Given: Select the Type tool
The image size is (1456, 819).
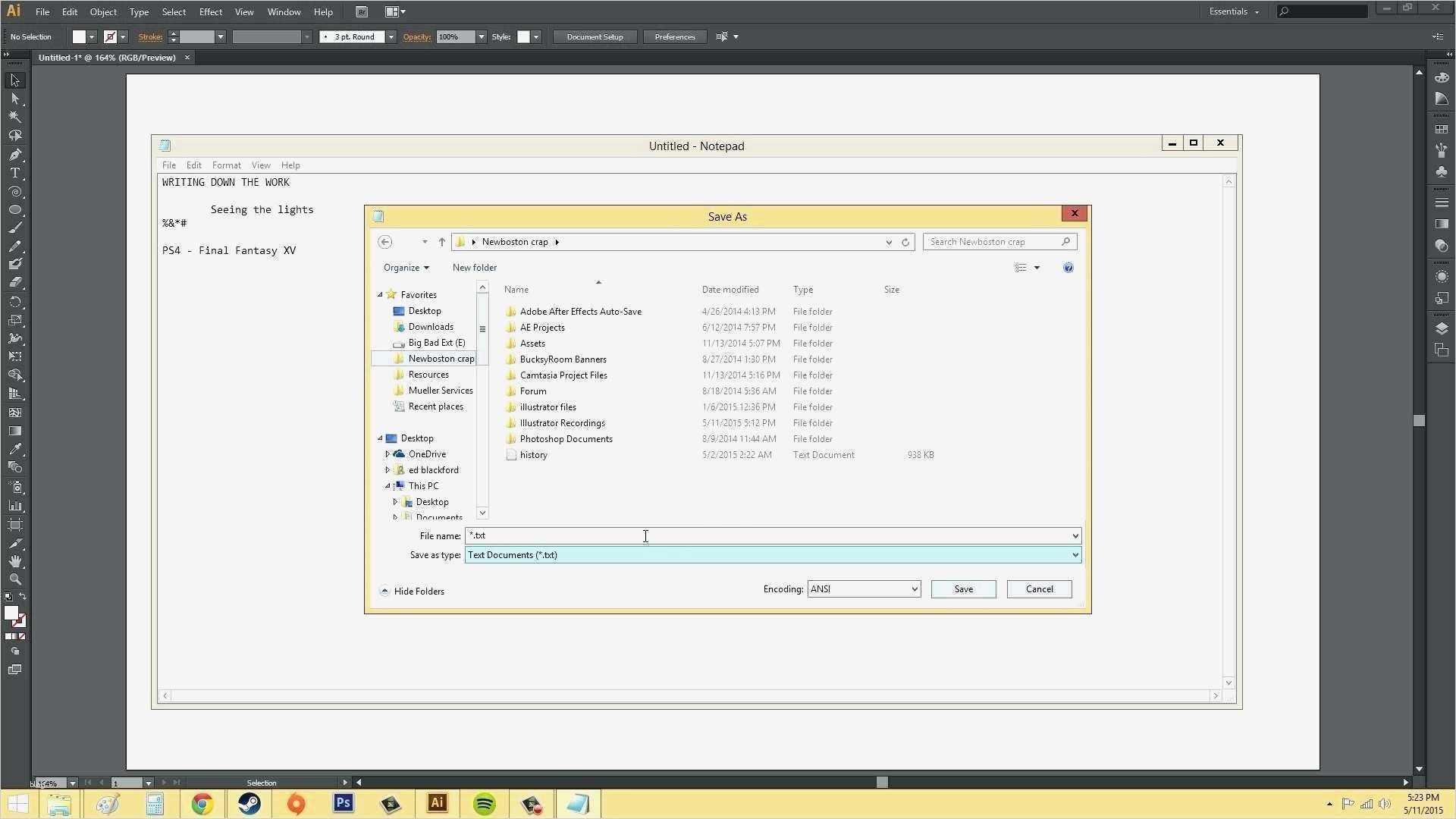Looking at the screenshot, I should pyautogui.click(x=15, y=173).
